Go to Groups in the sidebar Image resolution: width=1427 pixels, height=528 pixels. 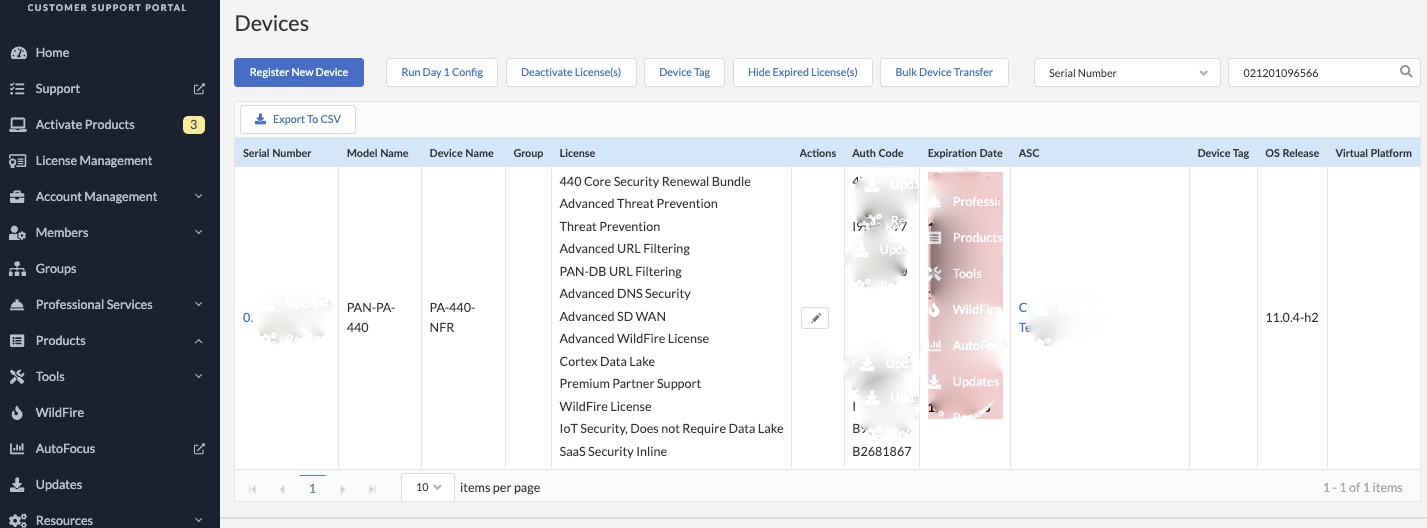56,269
